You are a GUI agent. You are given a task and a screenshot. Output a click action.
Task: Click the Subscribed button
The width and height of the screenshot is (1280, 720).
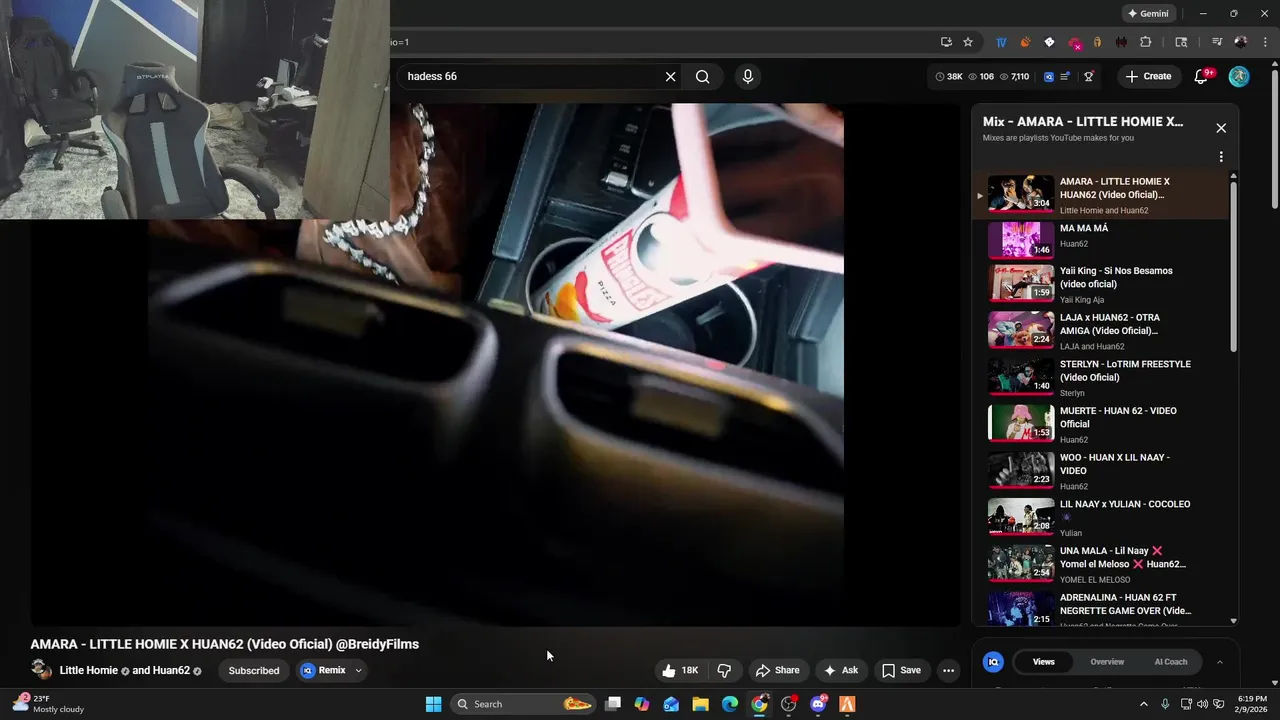pyautogui.click(x=254, y=670)
